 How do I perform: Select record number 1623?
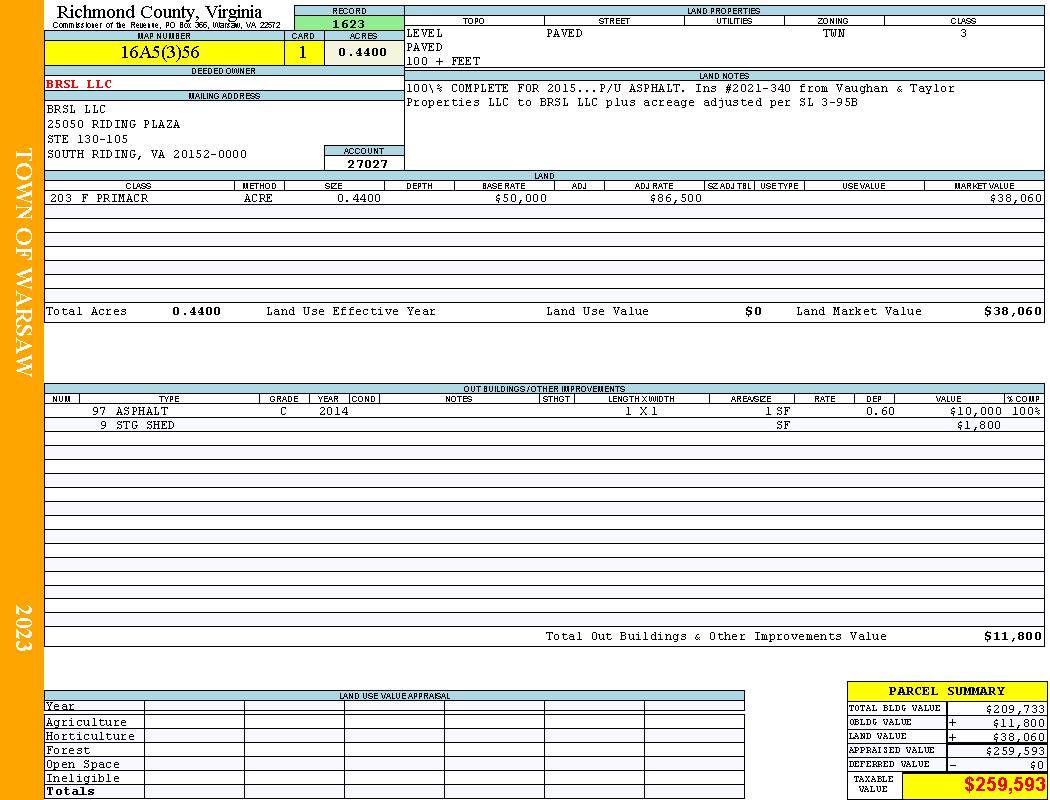pyautogui.click(x=349, y=24)
